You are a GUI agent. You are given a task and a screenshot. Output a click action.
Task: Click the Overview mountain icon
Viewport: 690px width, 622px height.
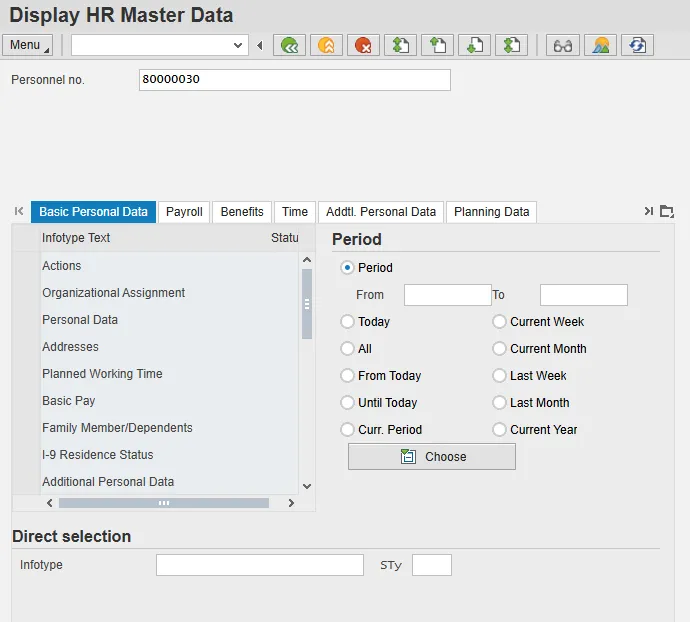tap(600, 45)
